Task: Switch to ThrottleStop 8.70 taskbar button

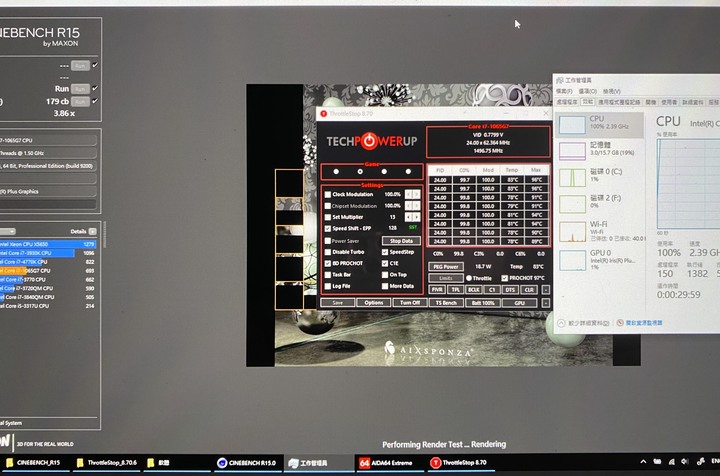Action: [460, 463]
